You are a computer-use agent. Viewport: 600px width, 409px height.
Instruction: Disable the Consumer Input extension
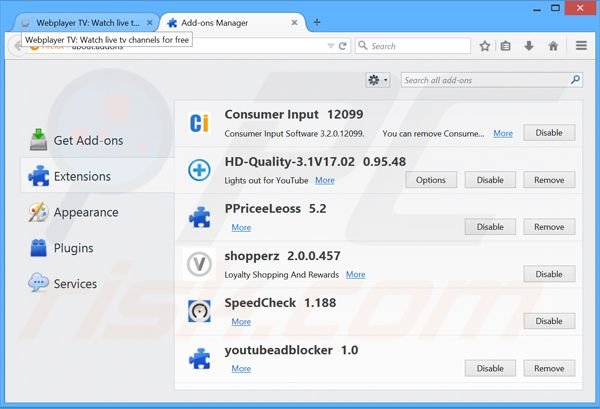click(x=549, y=133)
